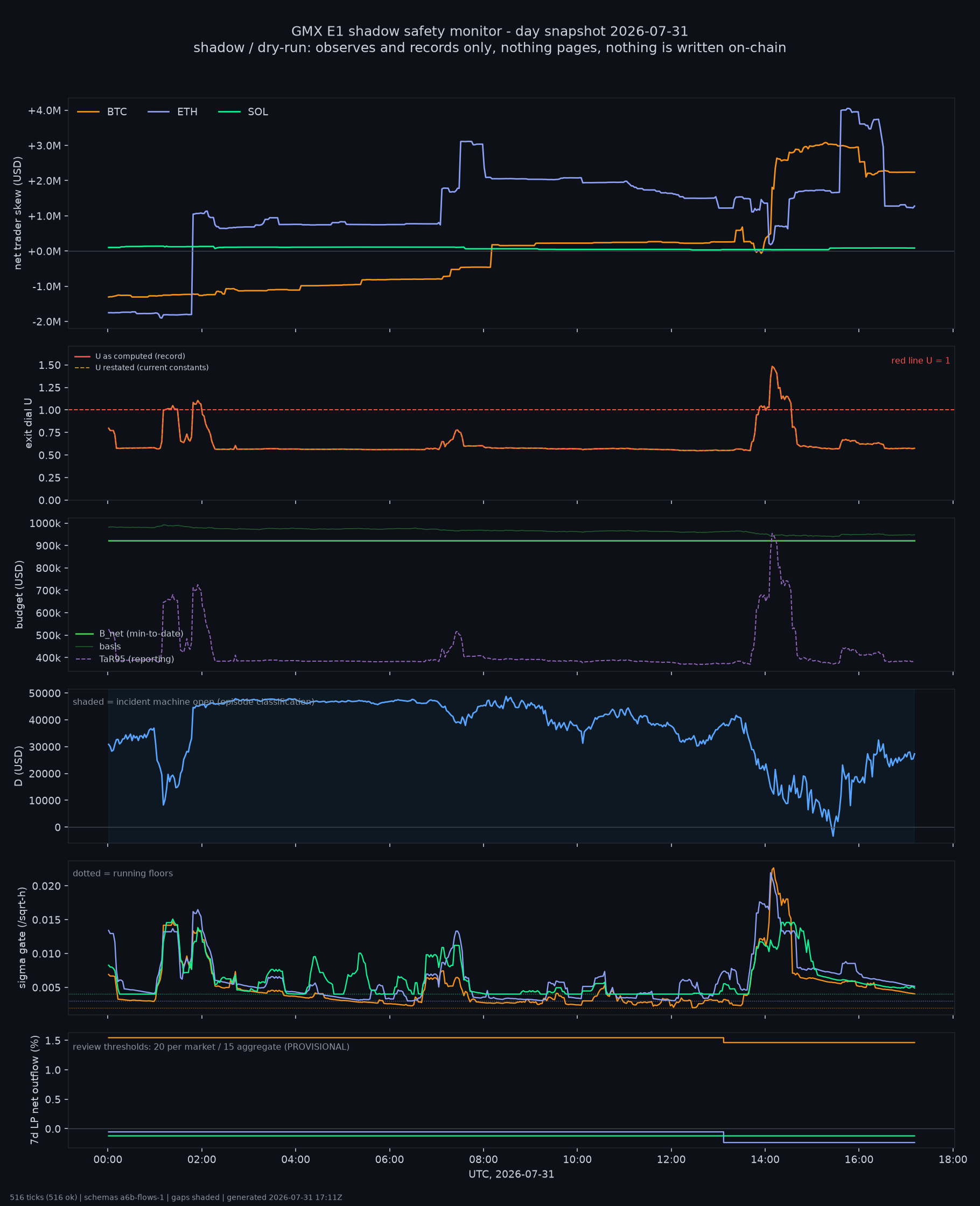Click the 'basis' legend entry in budget chart

(x=98, y=646)
